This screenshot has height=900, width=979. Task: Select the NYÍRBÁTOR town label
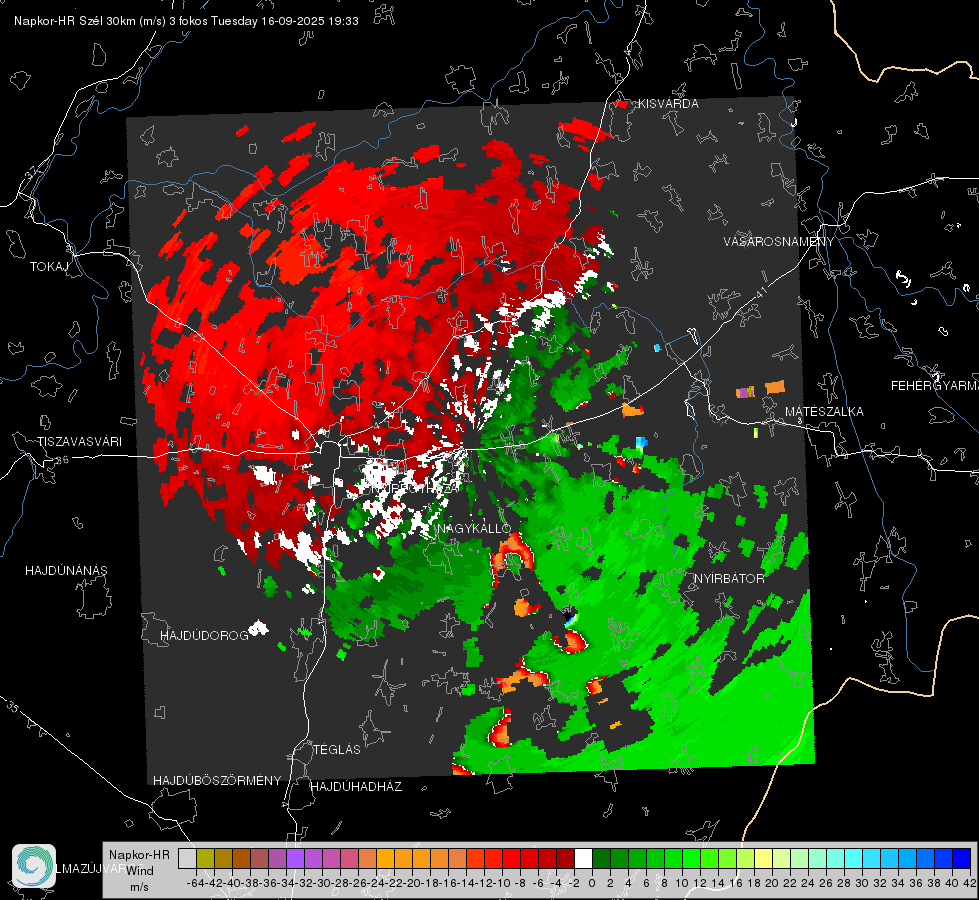729,579
